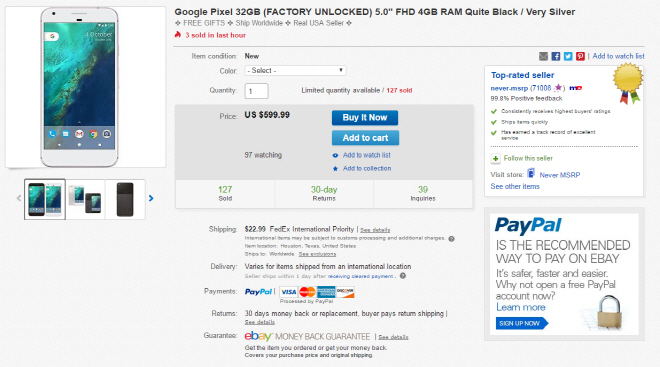Click the delivery info question mark icon
The image size is (660, 367).
(x=403, y=276)
